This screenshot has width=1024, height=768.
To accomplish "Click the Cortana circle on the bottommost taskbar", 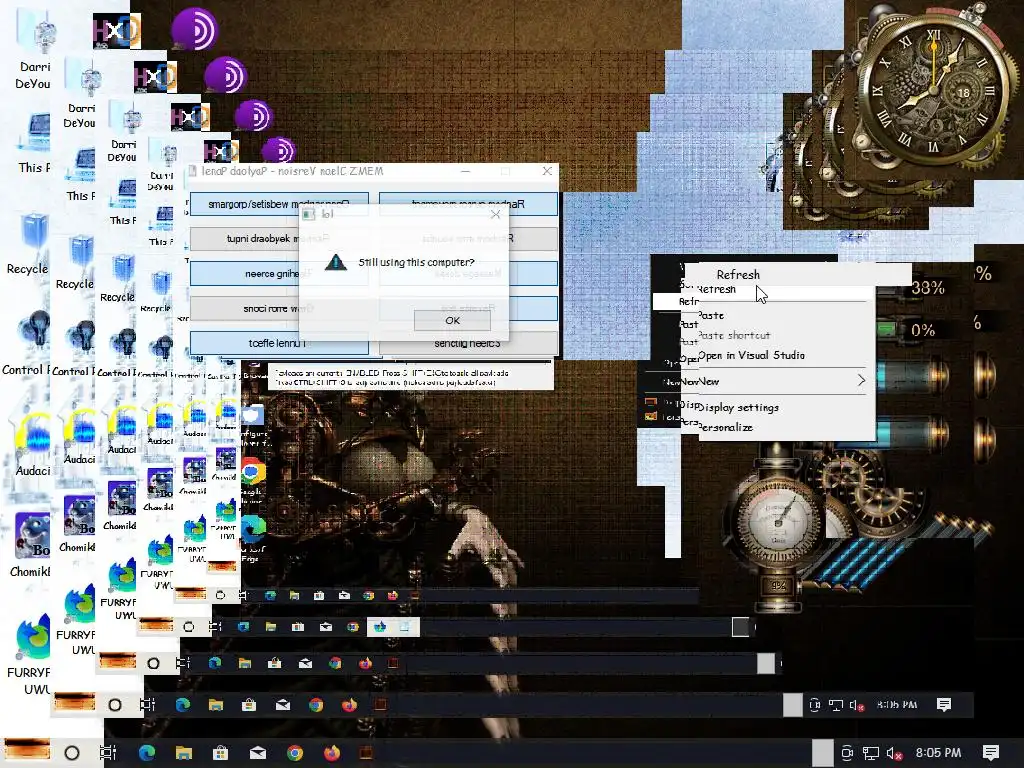I will click(72, 753).
